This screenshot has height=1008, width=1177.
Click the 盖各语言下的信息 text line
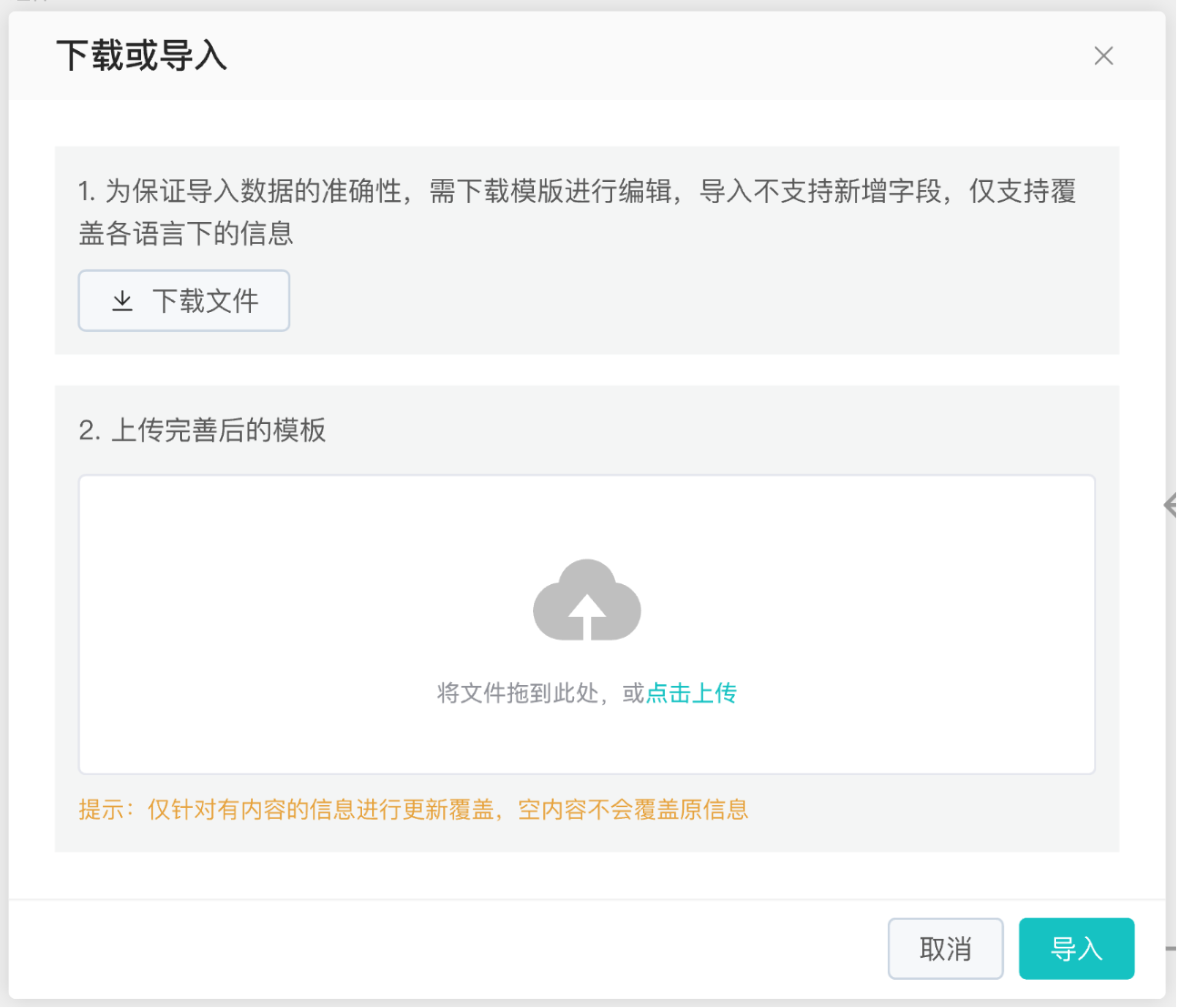tap(186, 234)
